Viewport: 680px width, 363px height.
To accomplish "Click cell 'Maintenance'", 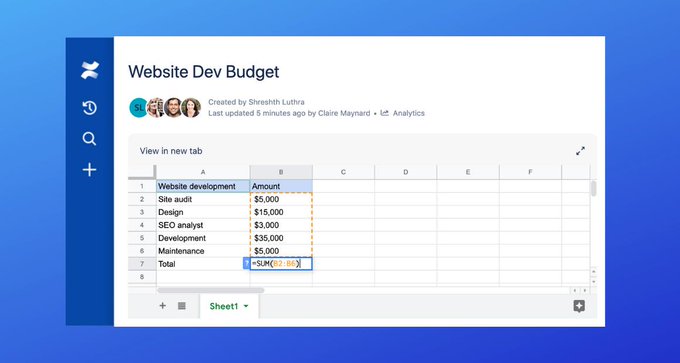I will 203,251.
